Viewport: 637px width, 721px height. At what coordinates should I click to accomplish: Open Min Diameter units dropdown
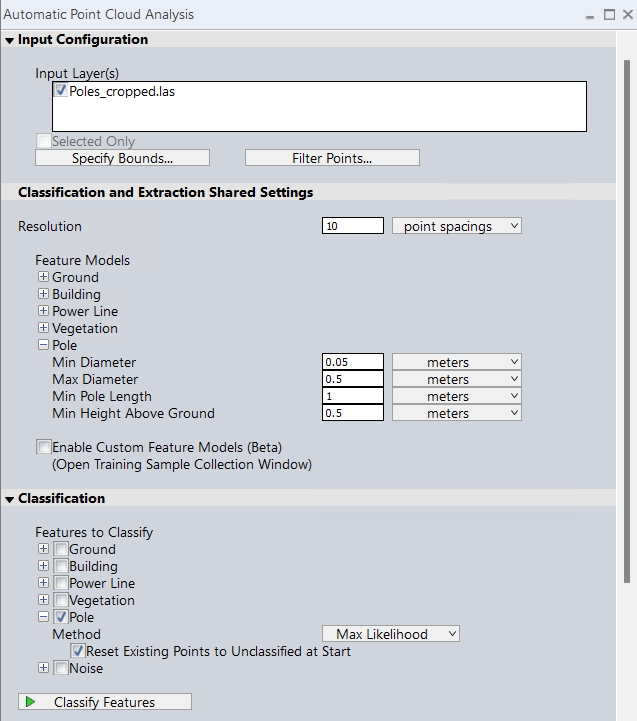coord(457,362)
